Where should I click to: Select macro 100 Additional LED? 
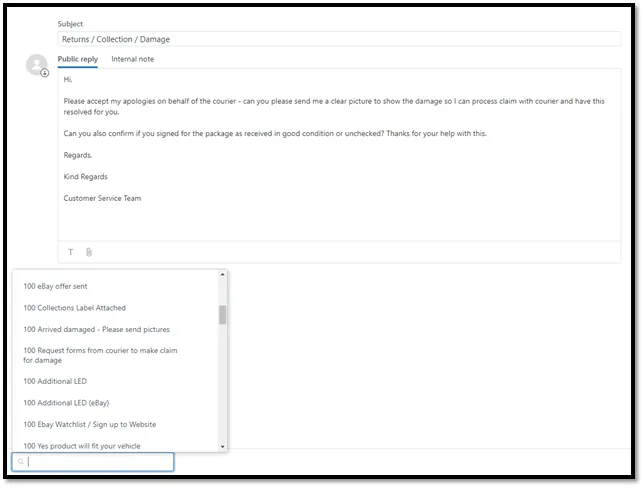click(x=55, y=381)
